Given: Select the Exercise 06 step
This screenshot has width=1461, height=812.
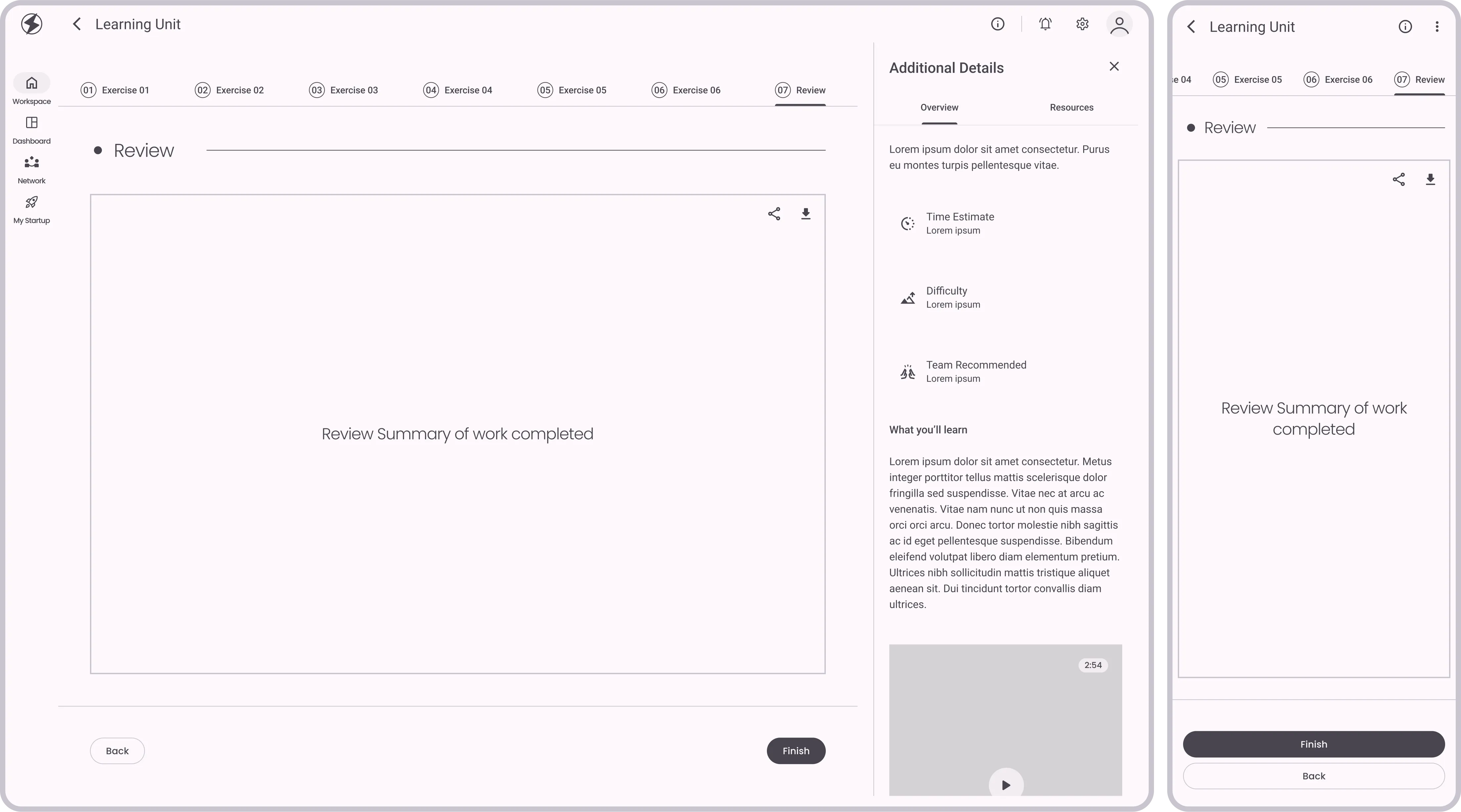Looking at the screenshot, I should [x=686, y=90].
